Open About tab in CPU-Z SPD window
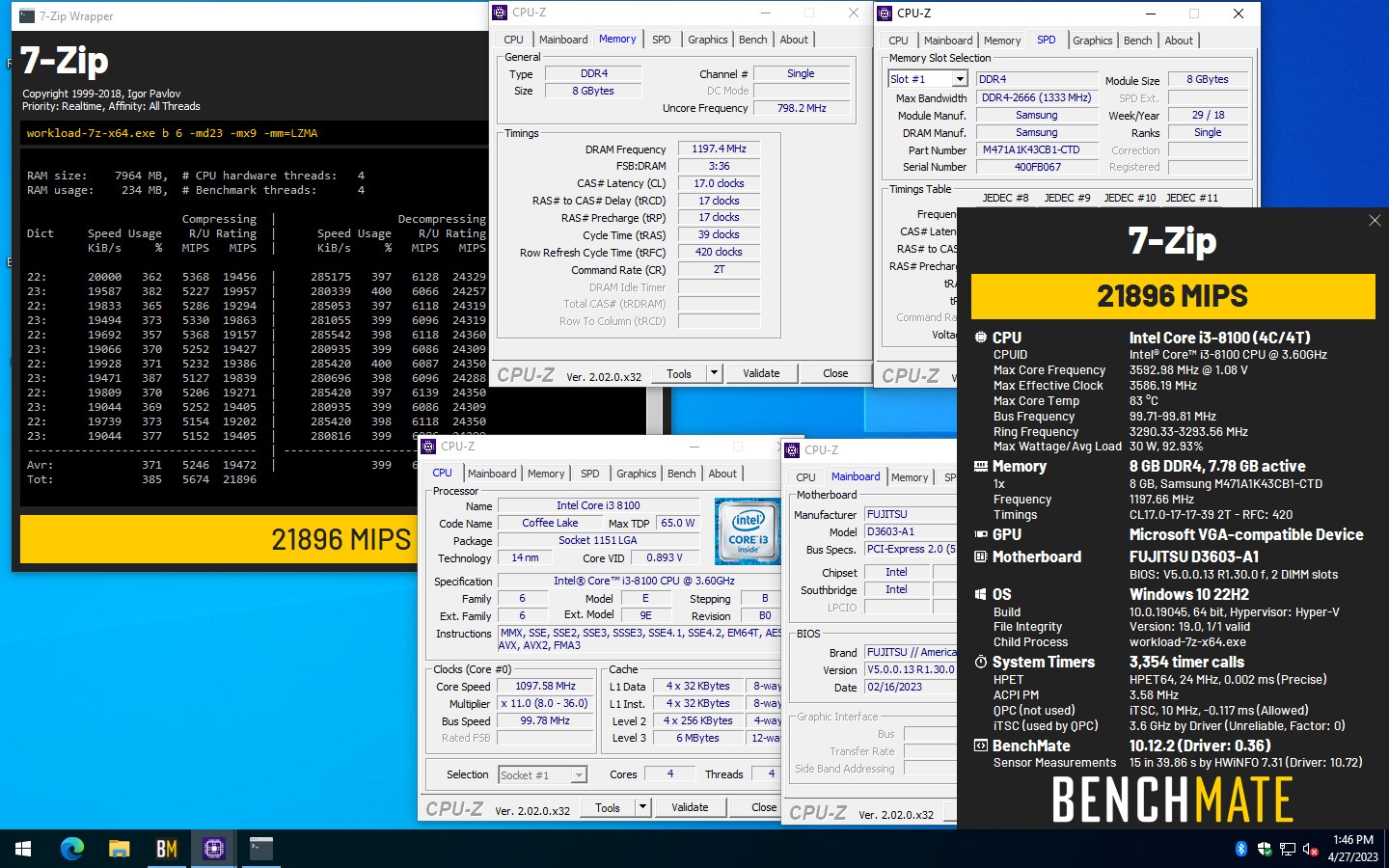This screenshot has height=868, width=1389. 1179,41
